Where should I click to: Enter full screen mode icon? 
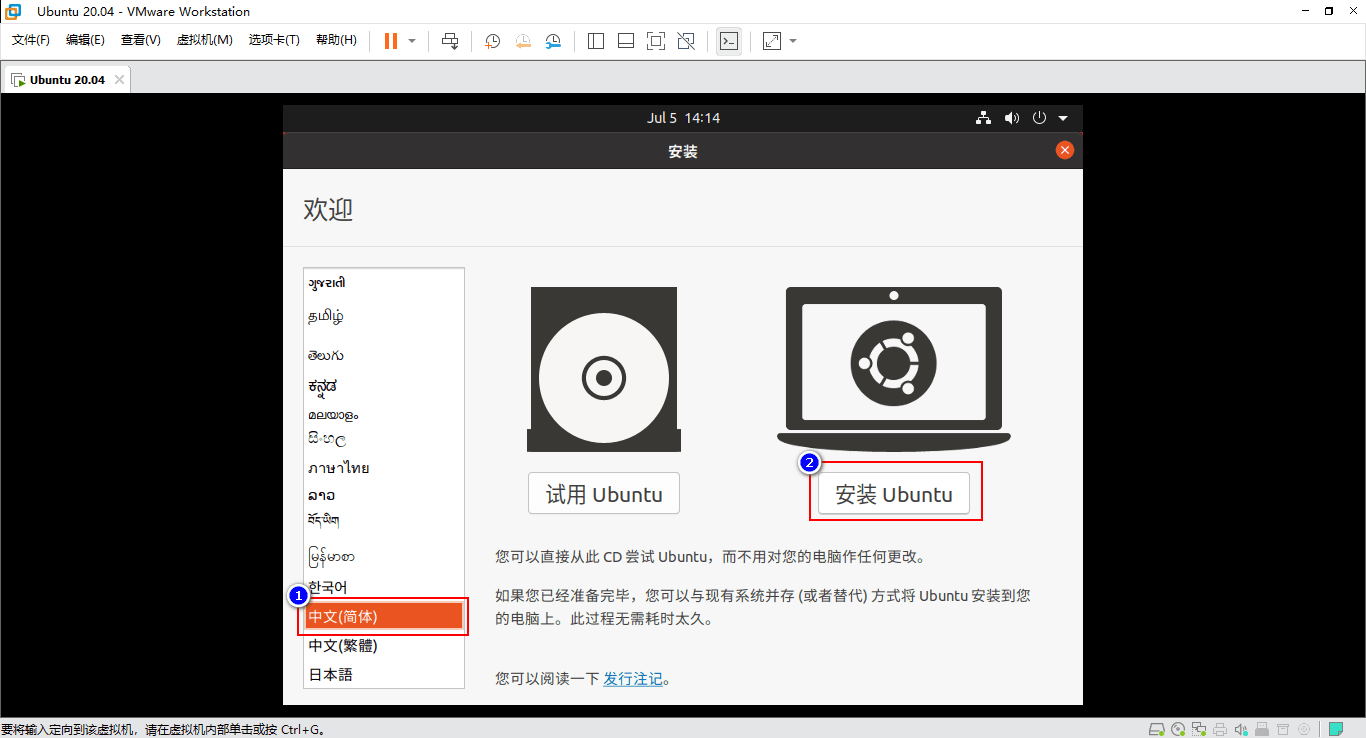click(656, 41)
